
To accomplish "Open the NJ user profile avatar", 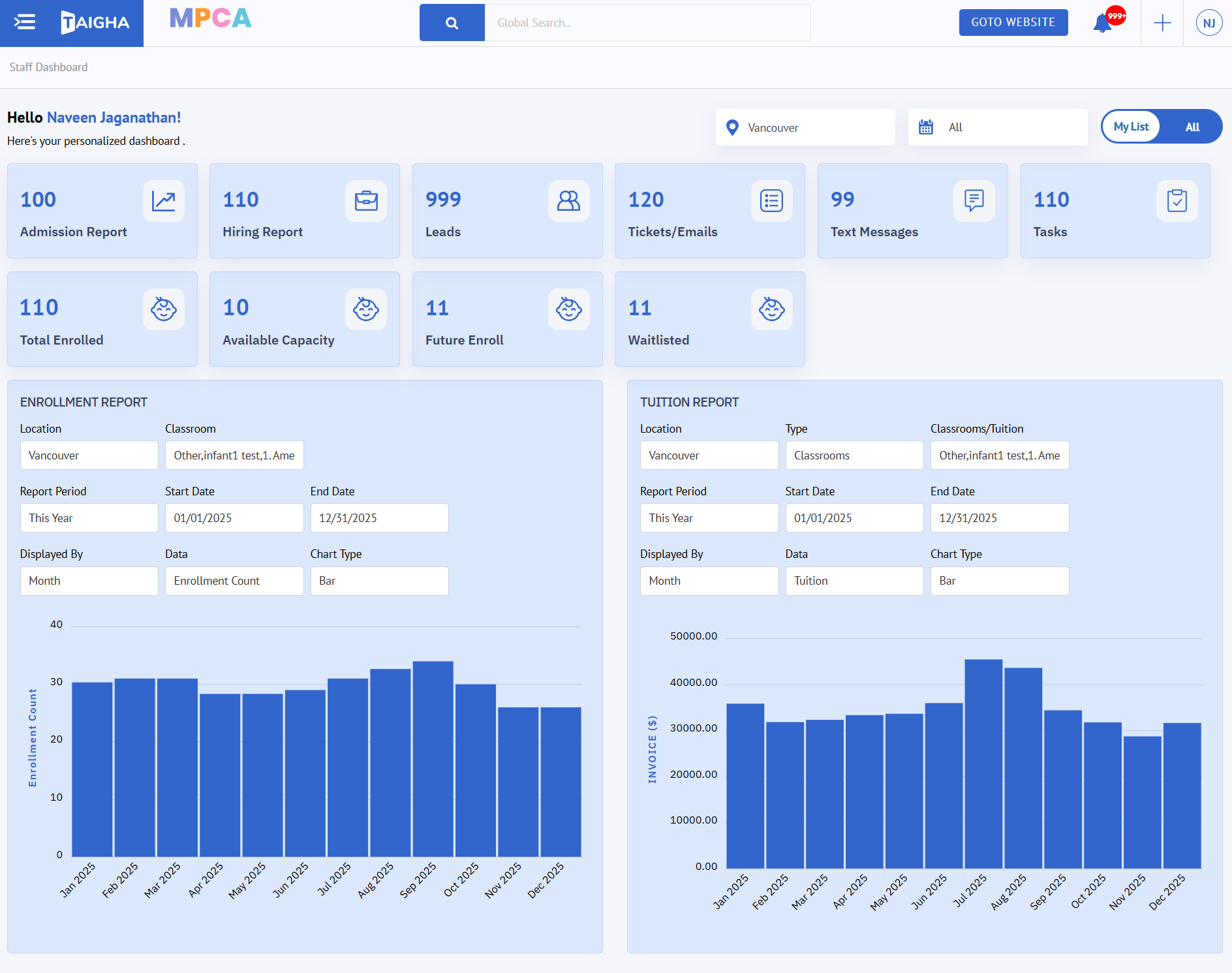I will pos(1209,23).
